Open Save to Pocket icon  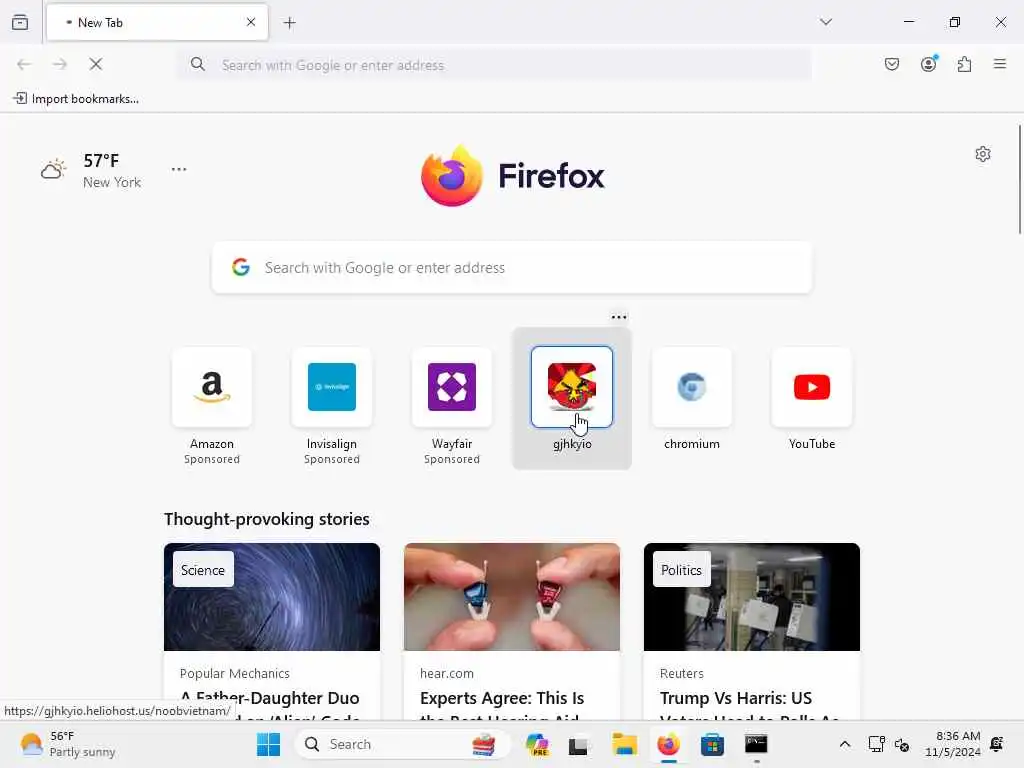click(892, 64)
